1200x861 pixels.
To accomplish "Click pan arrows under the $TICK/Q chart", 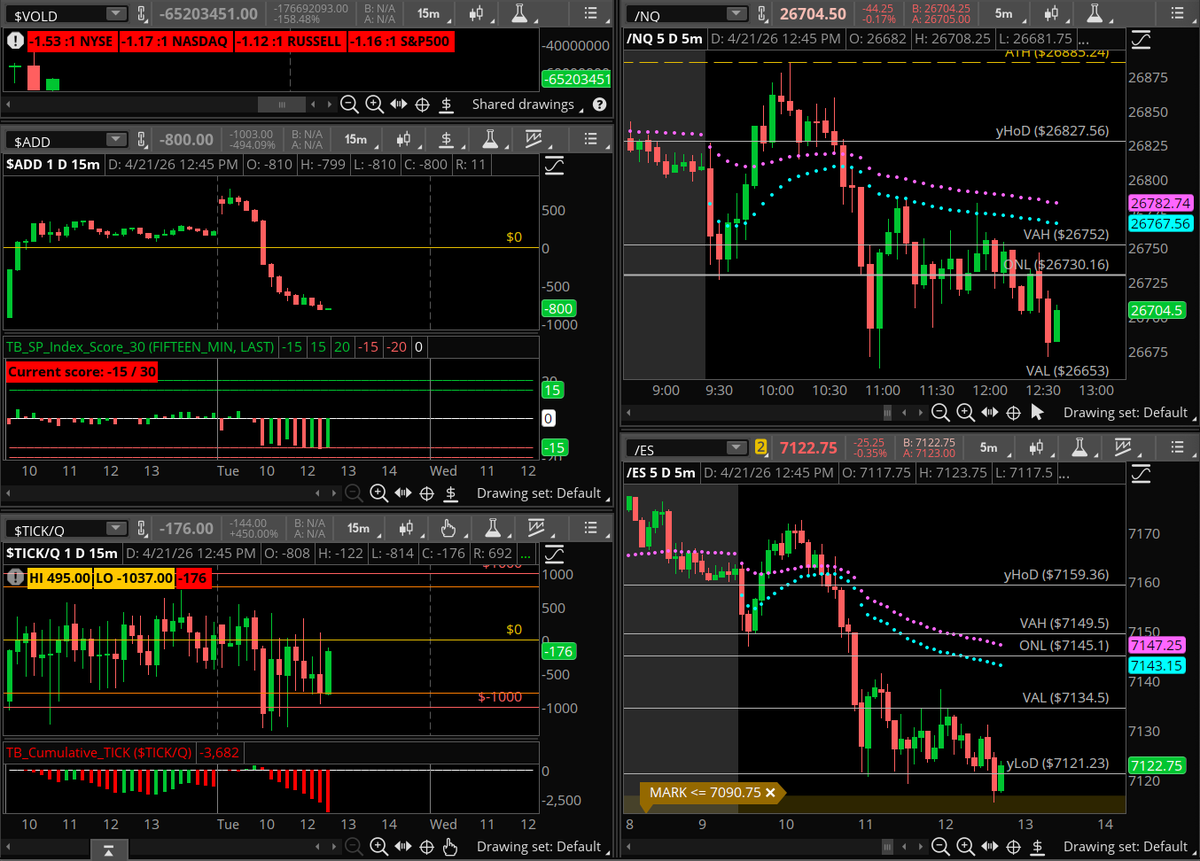I will pyautogui.click(x=403, y=846).
